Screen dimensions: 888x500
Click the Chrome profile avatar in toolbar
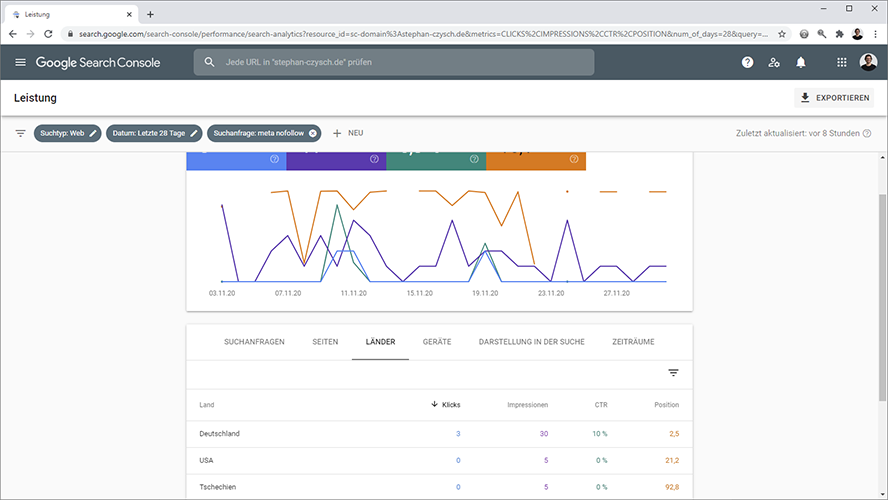(857, 34)
